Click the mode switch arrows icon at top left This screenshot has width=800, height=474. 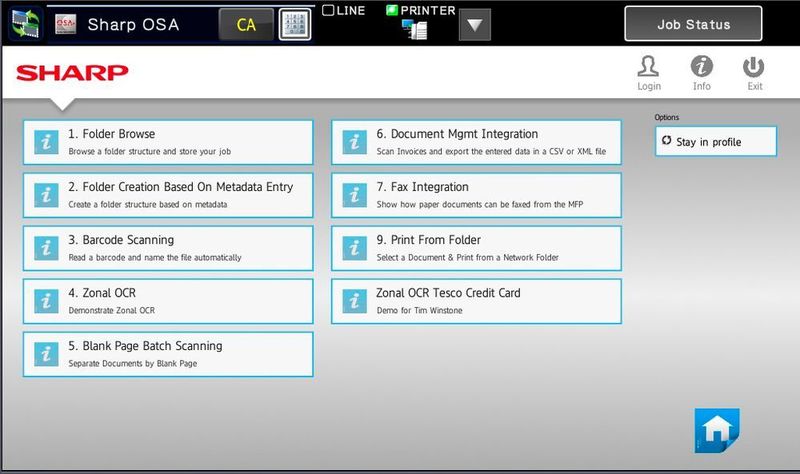pos(26,24)
